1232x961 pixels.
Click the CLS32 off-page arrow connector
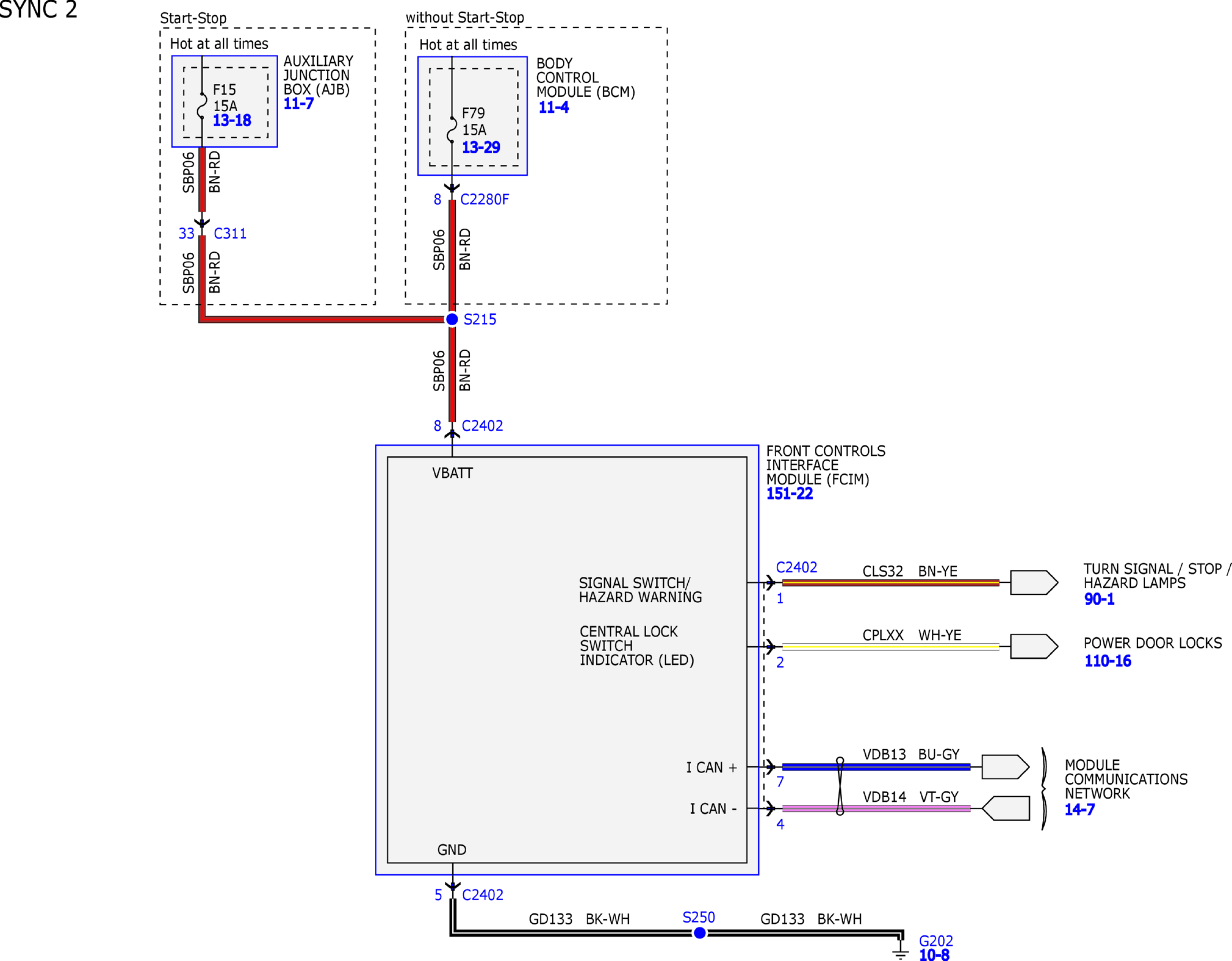click(x=1034, y=583)
